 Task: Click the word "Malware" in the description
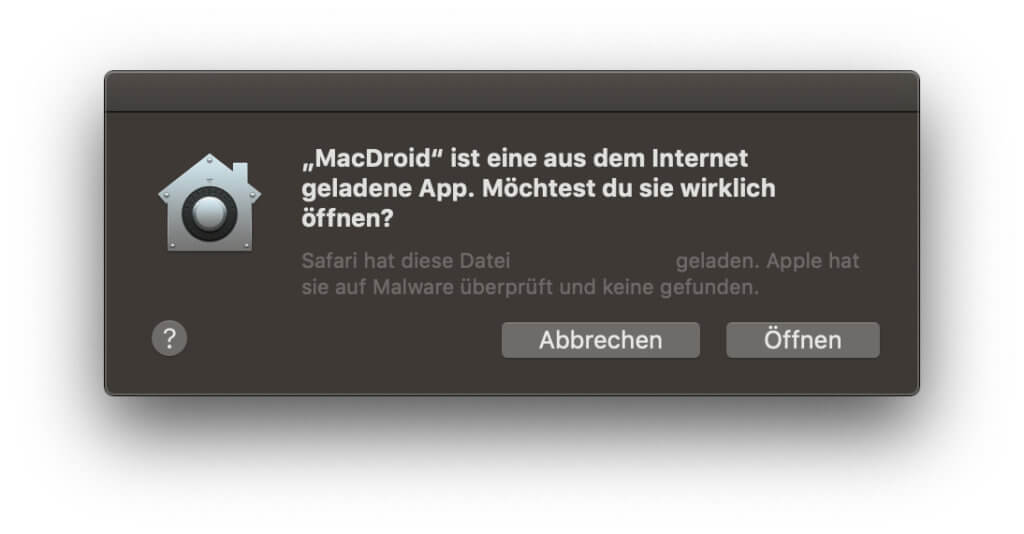coord(413,287)
